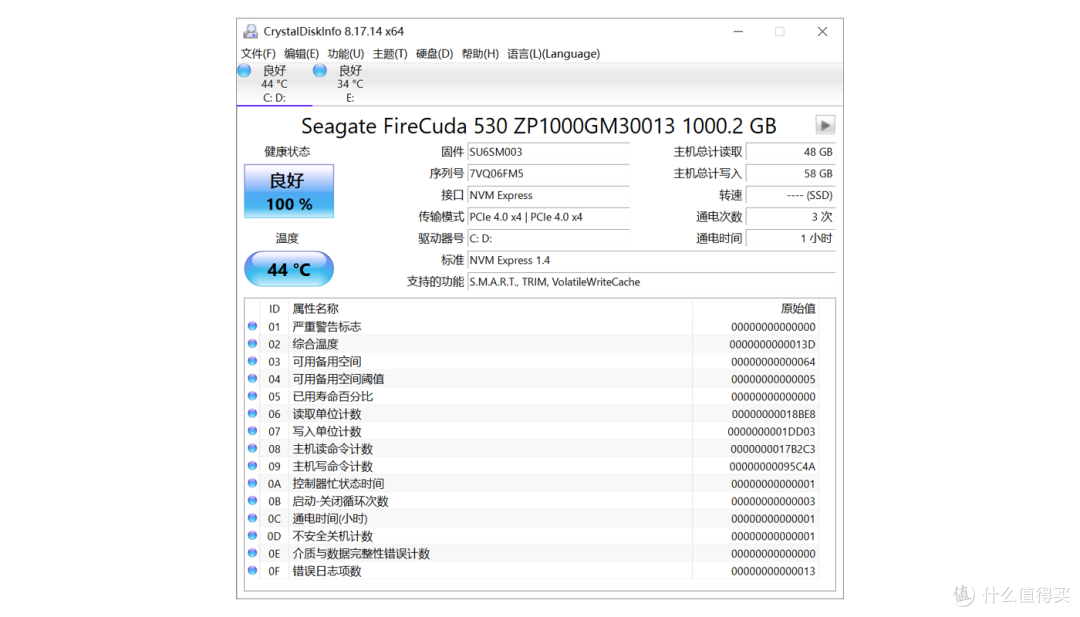This screenshot has width=1080, height=617.
Task: Click the disk title Seagate FireCuda 530
Action: coord(539,126)
